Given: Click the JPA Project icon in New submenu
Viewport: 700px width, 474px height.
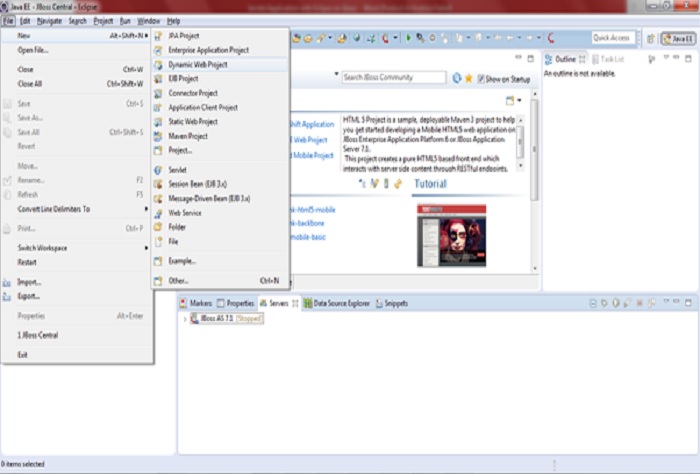Looking at the screenshot, I should (158, 36).
